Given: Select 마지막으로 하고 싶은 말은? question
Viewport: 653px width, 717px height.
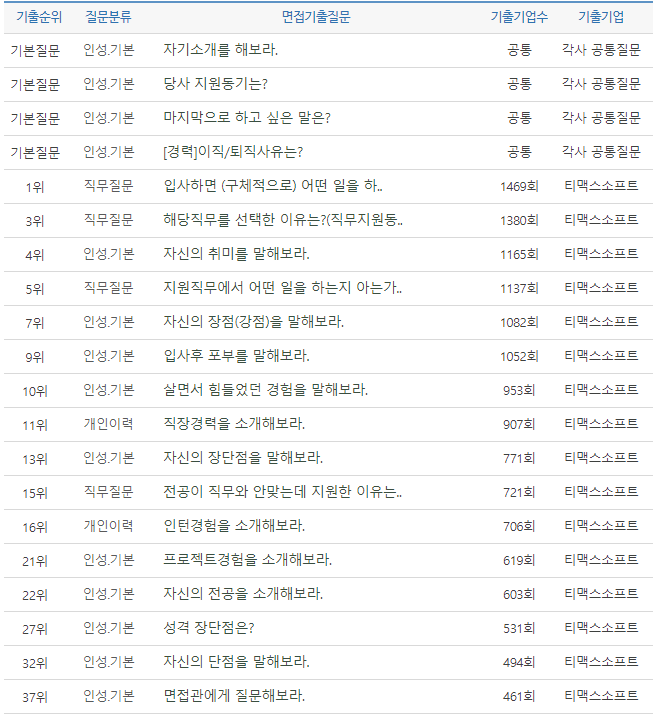Looking at the screenshot, I should (246, 118).
